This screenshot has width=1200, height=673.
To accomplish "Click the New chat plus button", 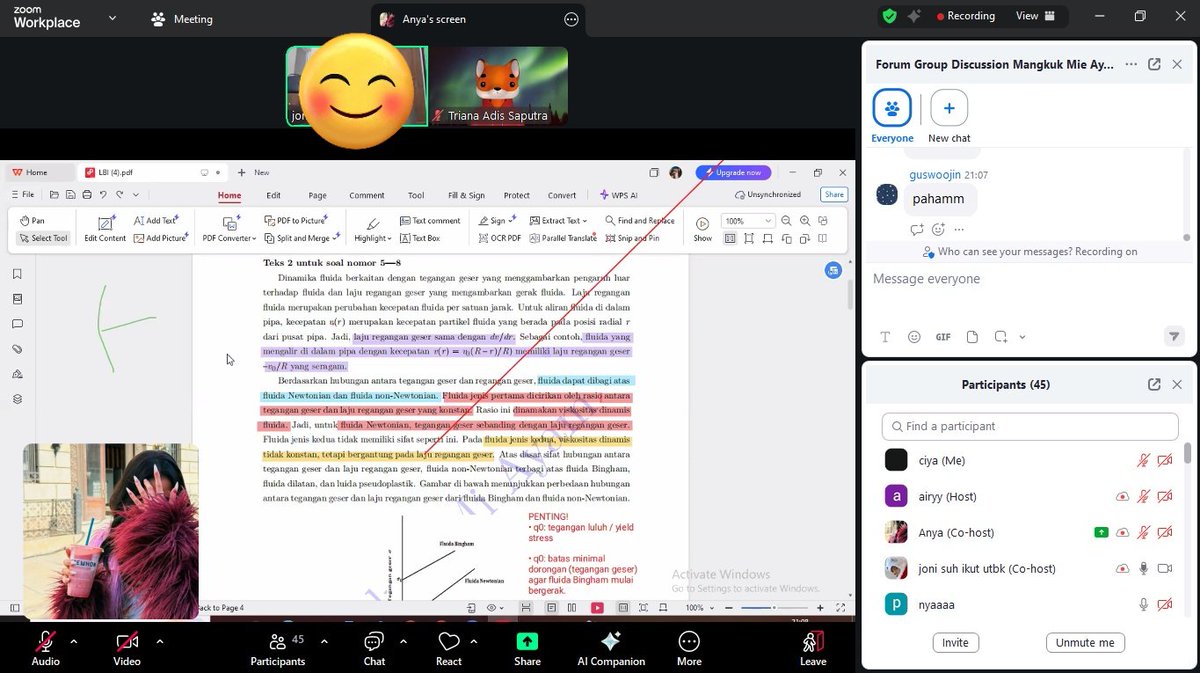I will click(x=949, y=107).
